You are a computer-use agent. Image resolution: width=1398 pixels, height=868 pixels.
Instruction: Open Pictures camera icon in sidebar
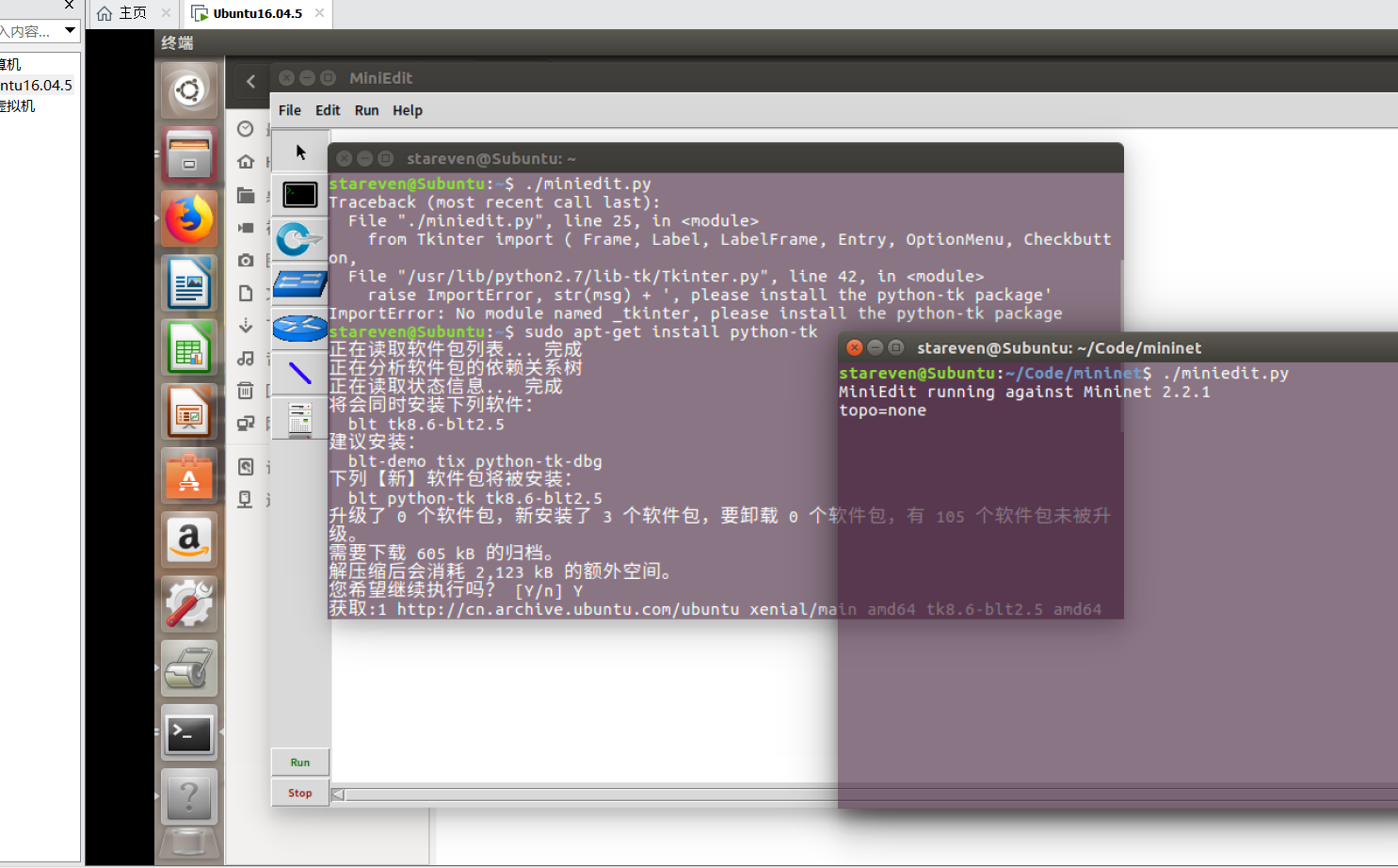246,260
